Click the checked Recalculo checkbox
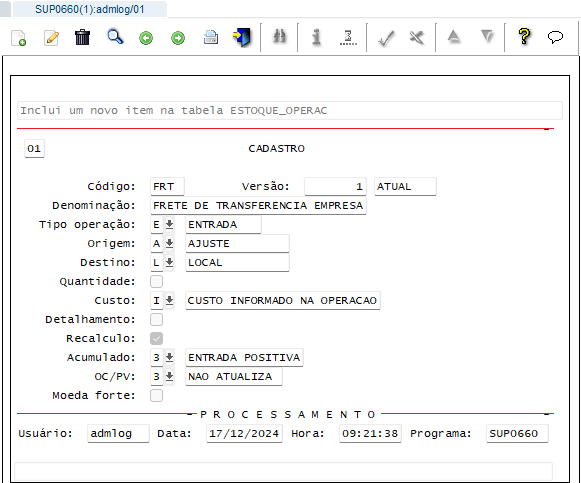 coord(156,338)
